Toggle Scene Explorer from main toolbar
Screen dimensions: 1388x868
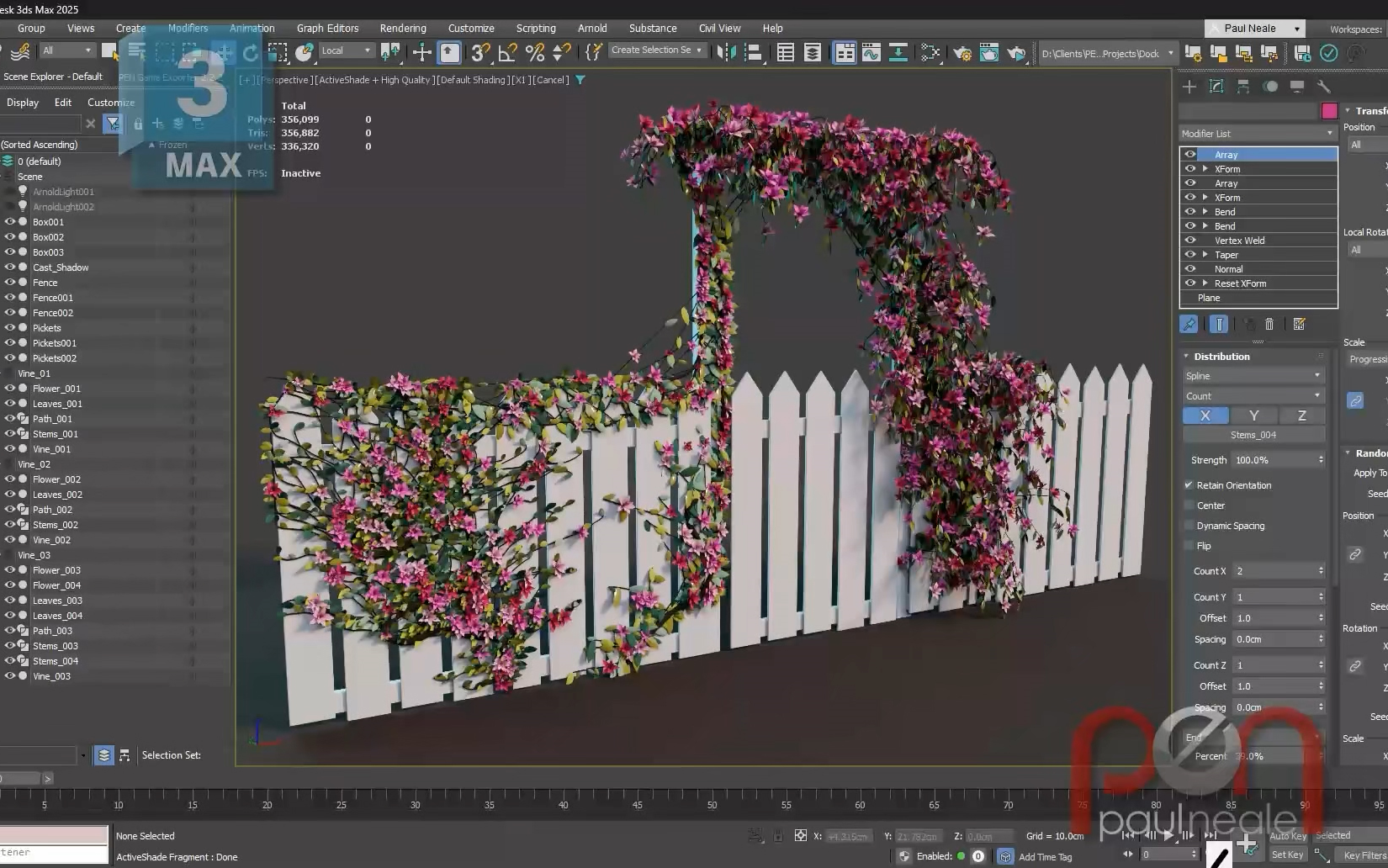tap(785, 52)
